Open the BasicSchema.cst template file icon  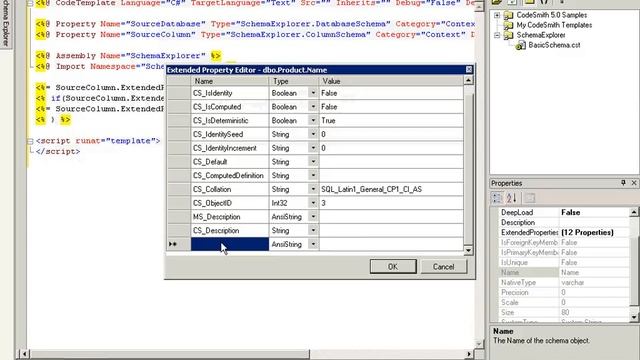(x=520, y=46)
